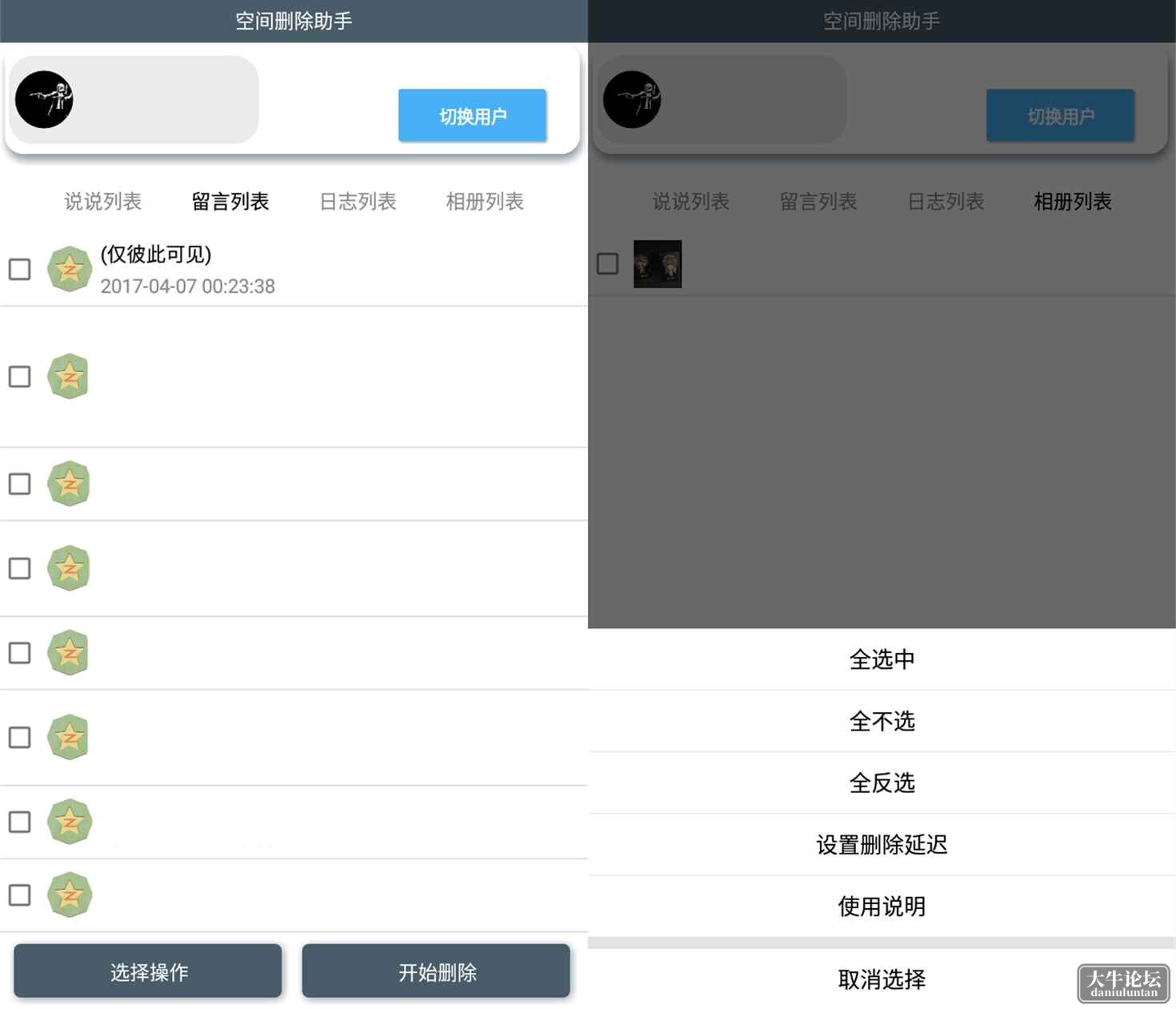Screen dimensions: 1176x1009
Task: Check the second message row checkbox
Action: pyautogui.click(x=20, y=376)
